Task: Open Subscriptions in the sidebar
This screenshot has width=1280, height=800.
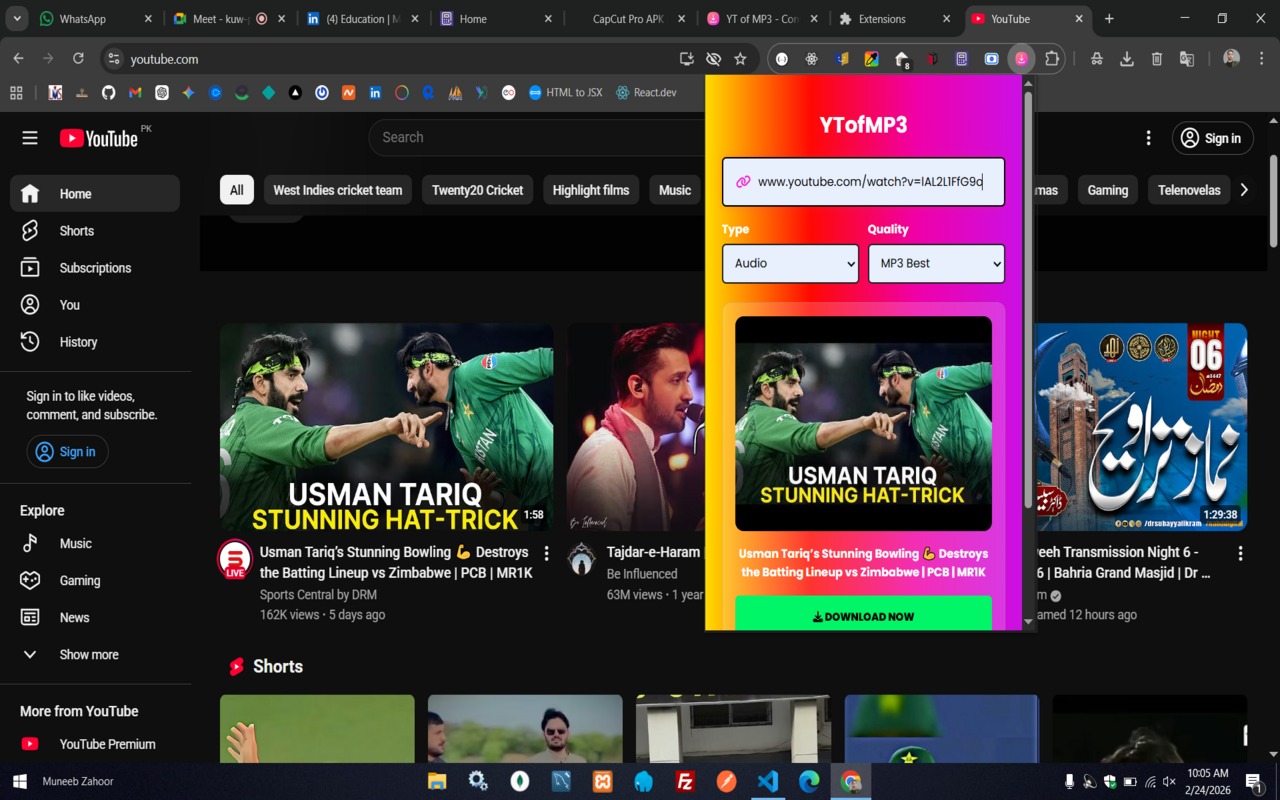Action: 95,268
